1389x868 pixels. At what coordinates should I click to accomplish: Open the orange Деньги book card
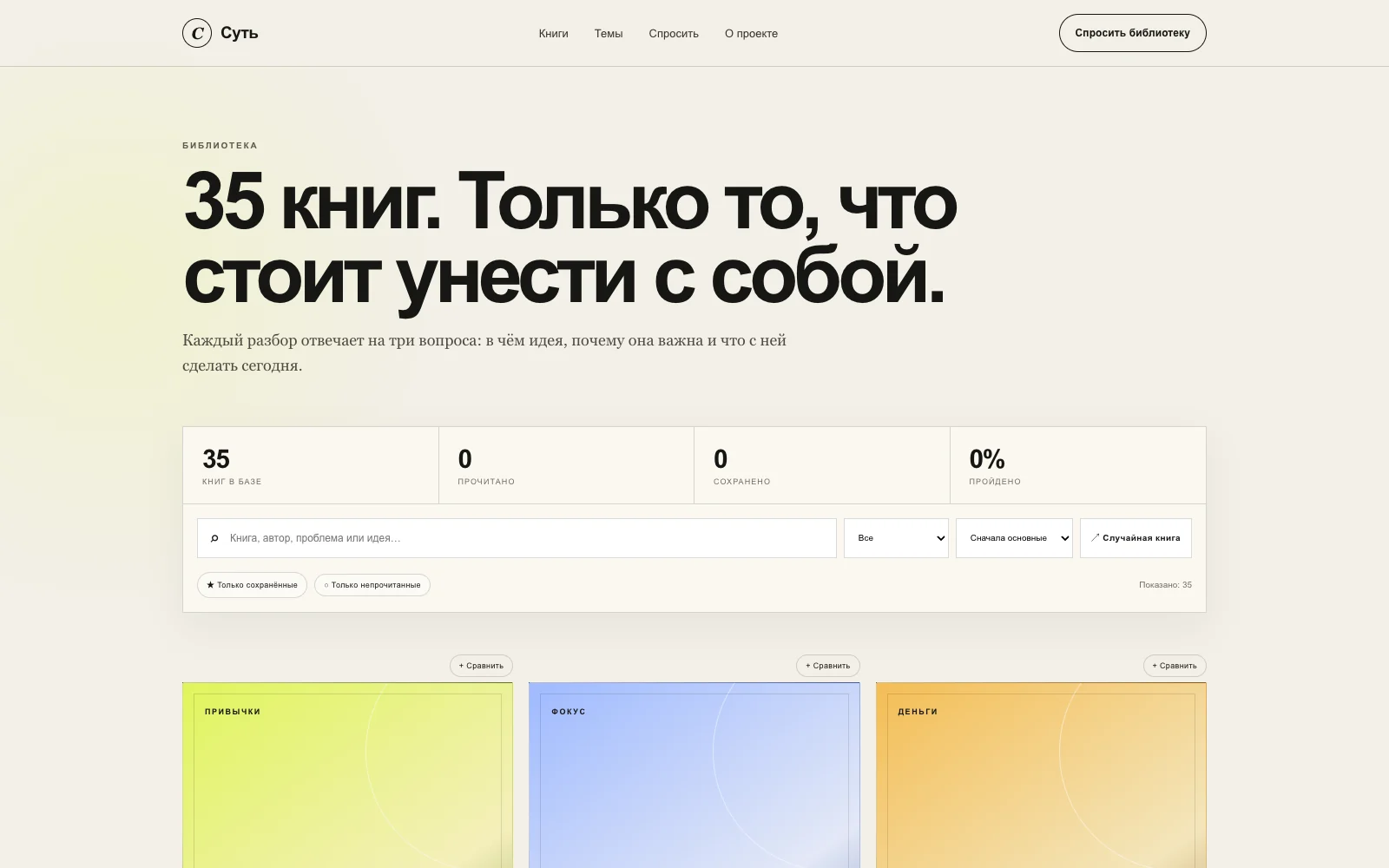[x=1041, y=775]
